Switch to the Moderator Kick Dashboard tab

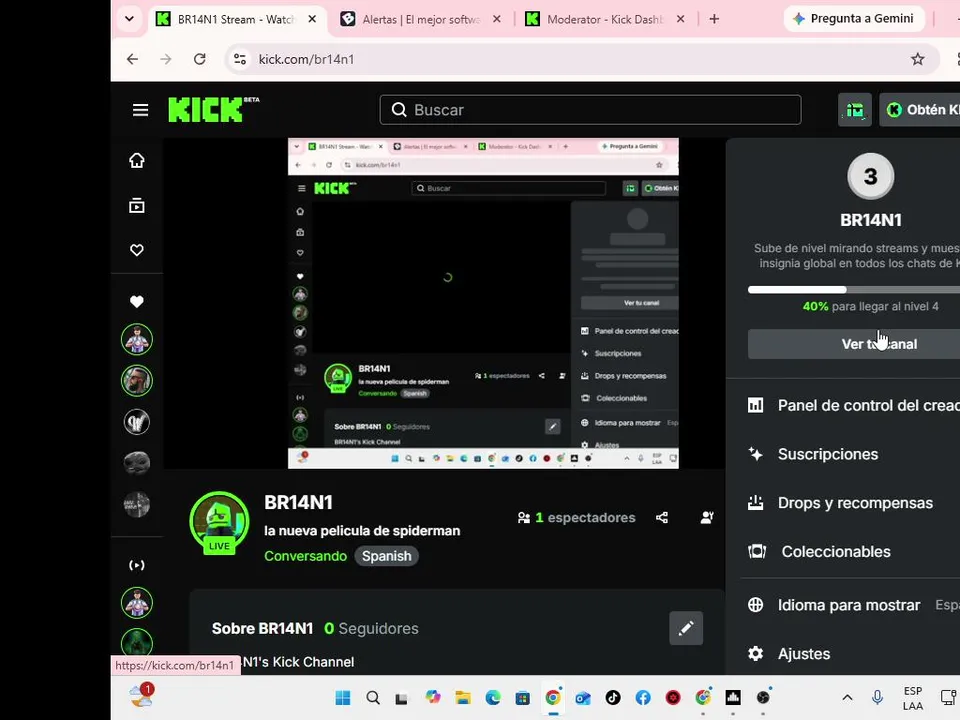click(605, 19)
